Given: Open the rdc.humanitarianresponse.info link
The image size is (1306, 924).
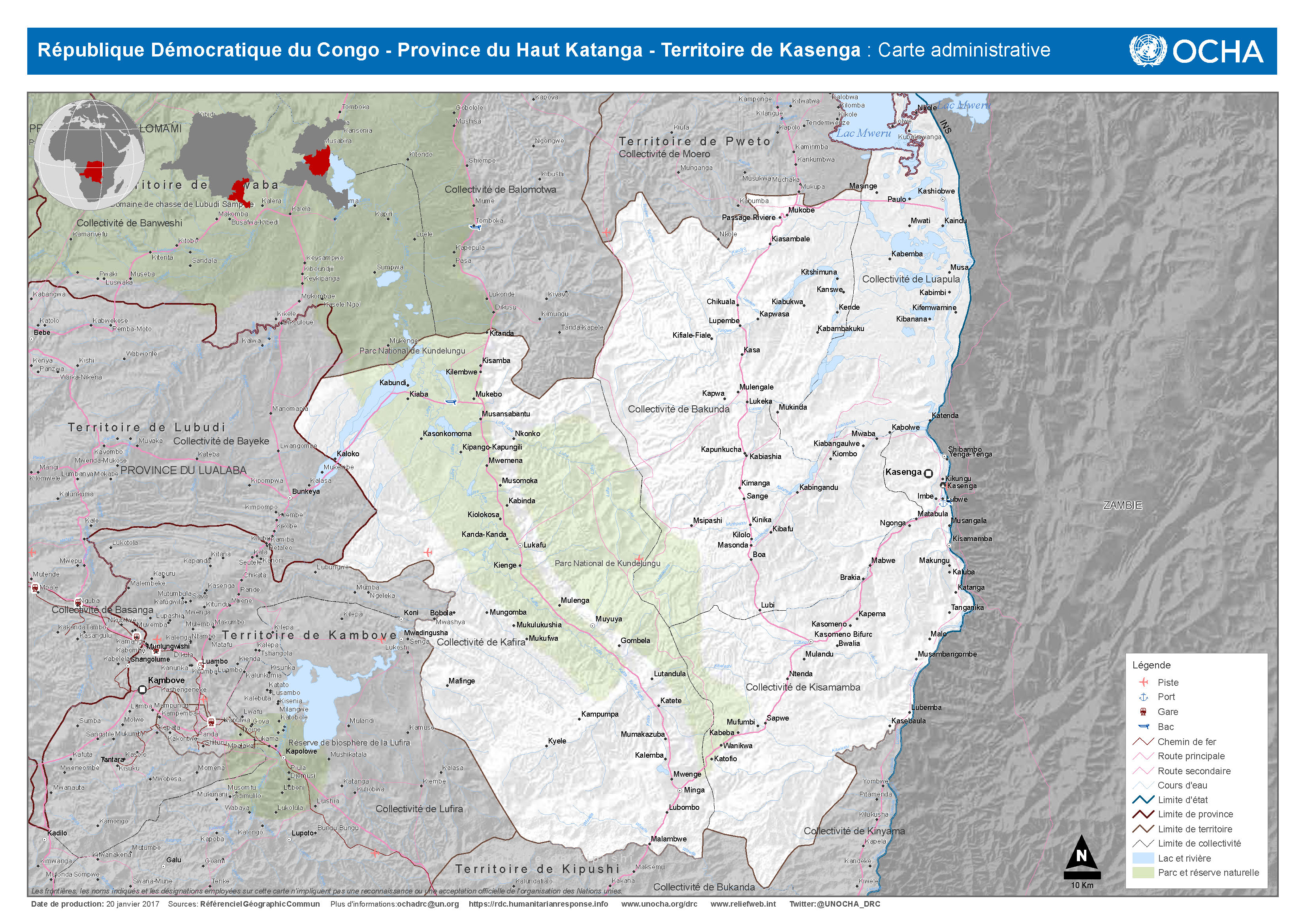Looking at the screenshot, I should [538, 904].
